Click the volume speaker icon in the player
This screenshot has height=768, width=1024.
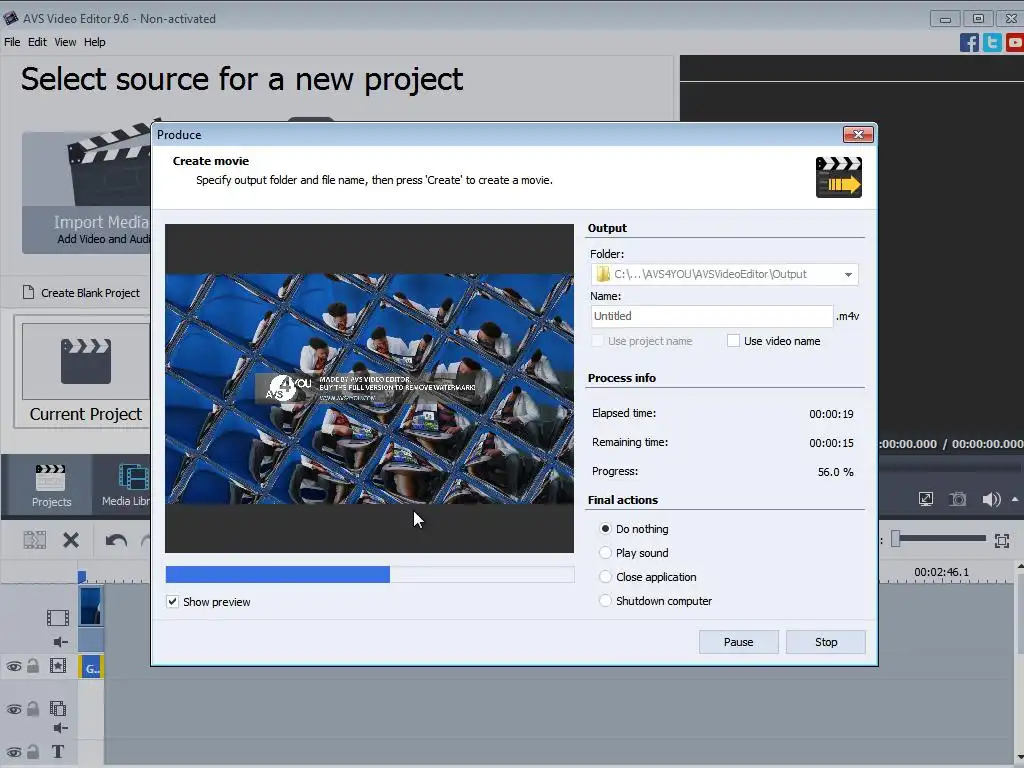point(991,499)
